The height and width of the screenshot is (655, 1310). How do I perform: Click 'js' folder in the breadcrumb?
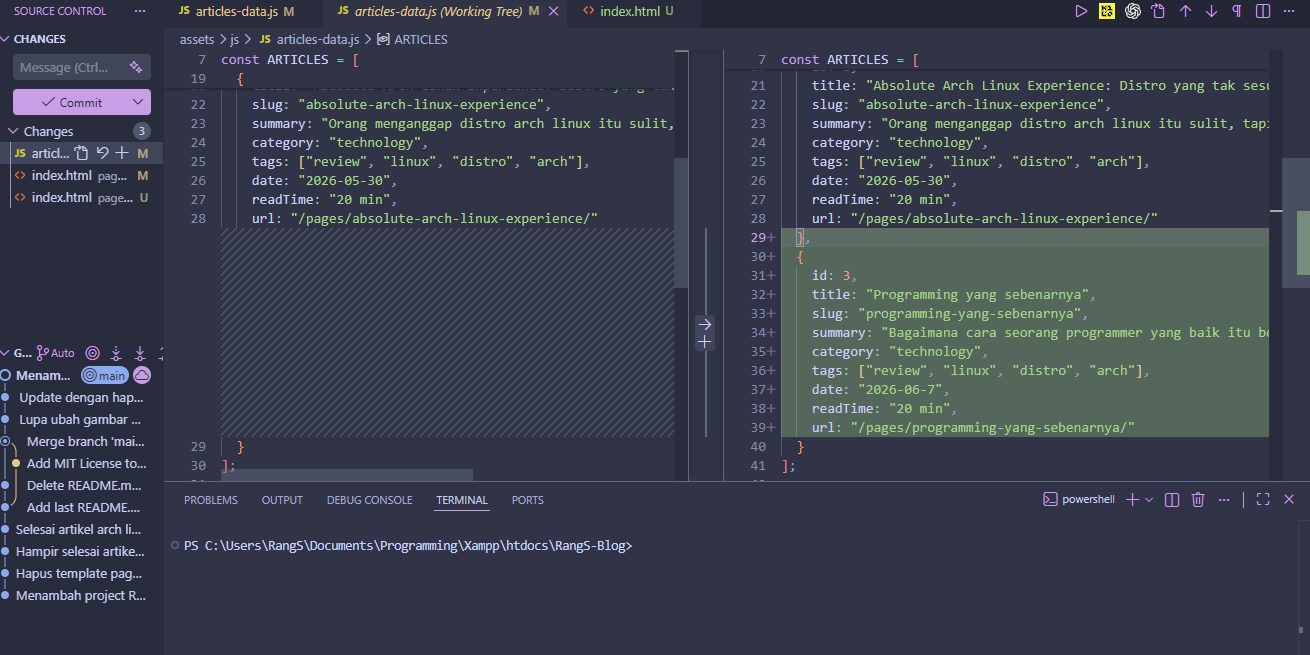pos(235,40)
